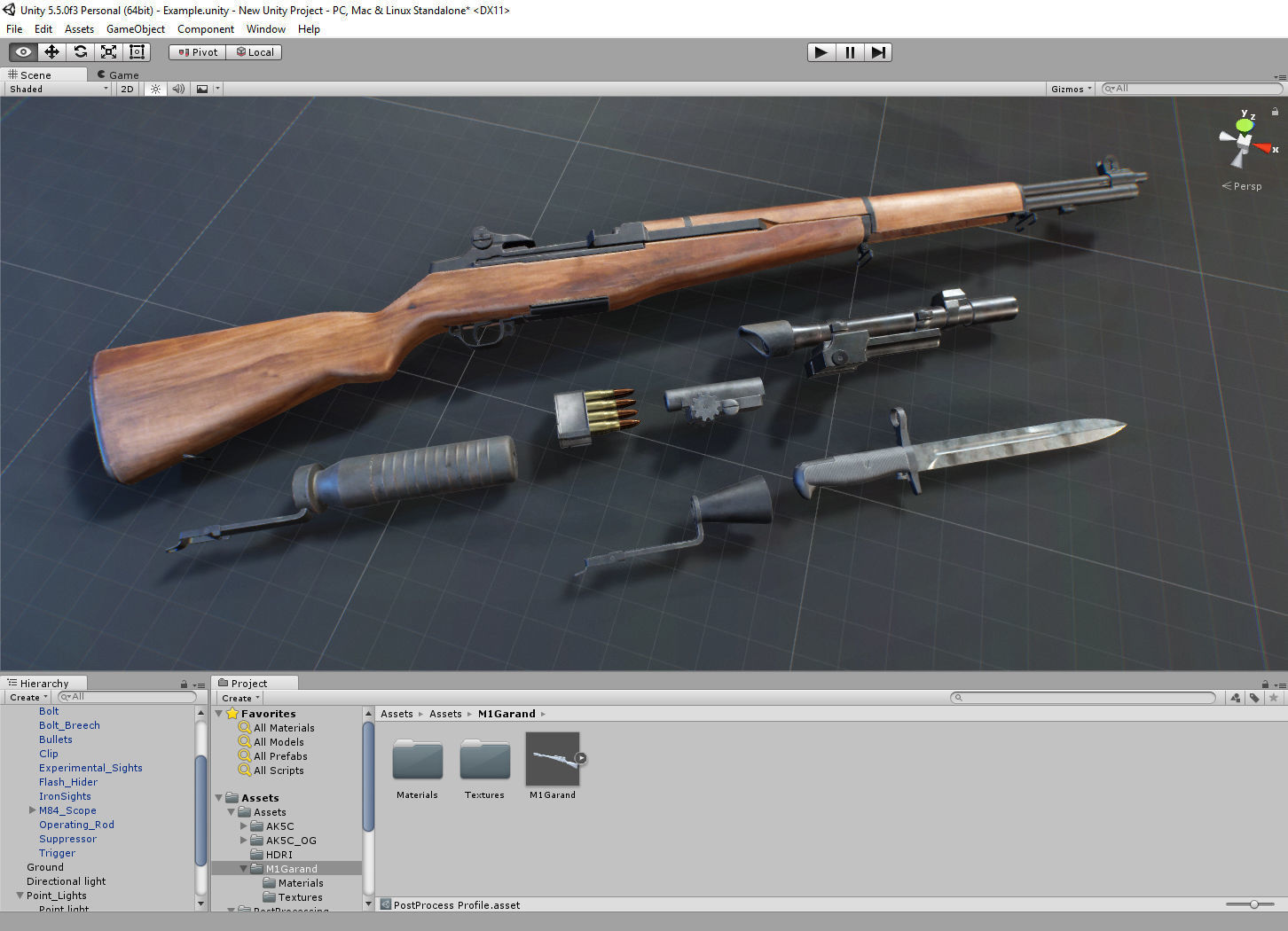
Task: Filter project assets by label tag icon
Action: click(1254, 698)
